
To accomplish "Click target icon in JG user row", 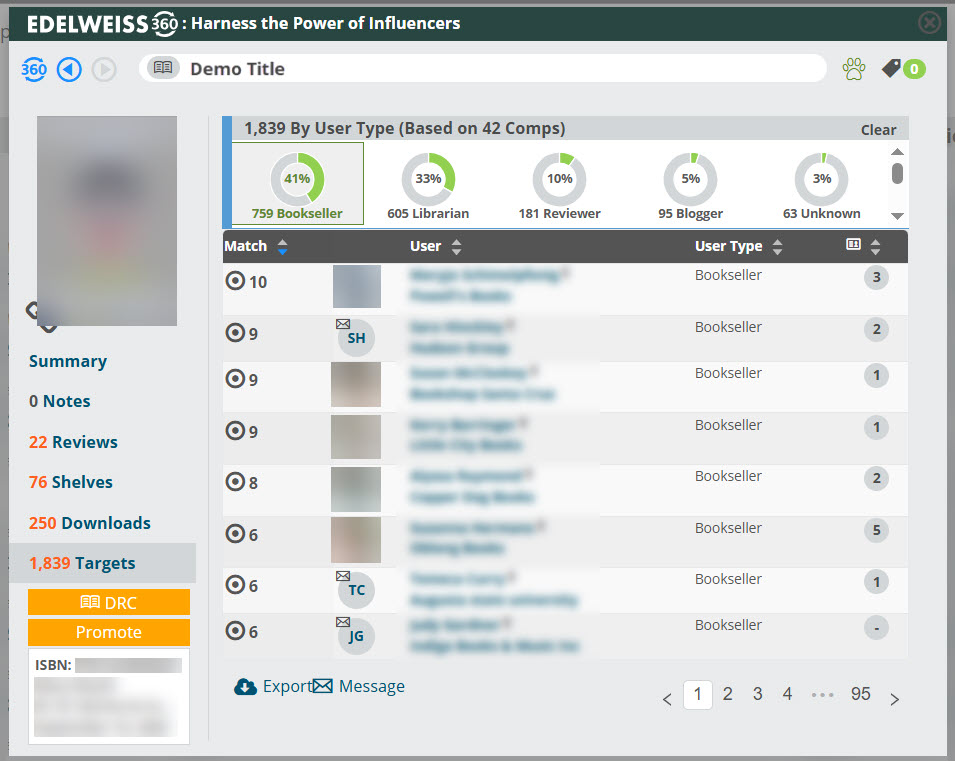I will tap(235, 631).
